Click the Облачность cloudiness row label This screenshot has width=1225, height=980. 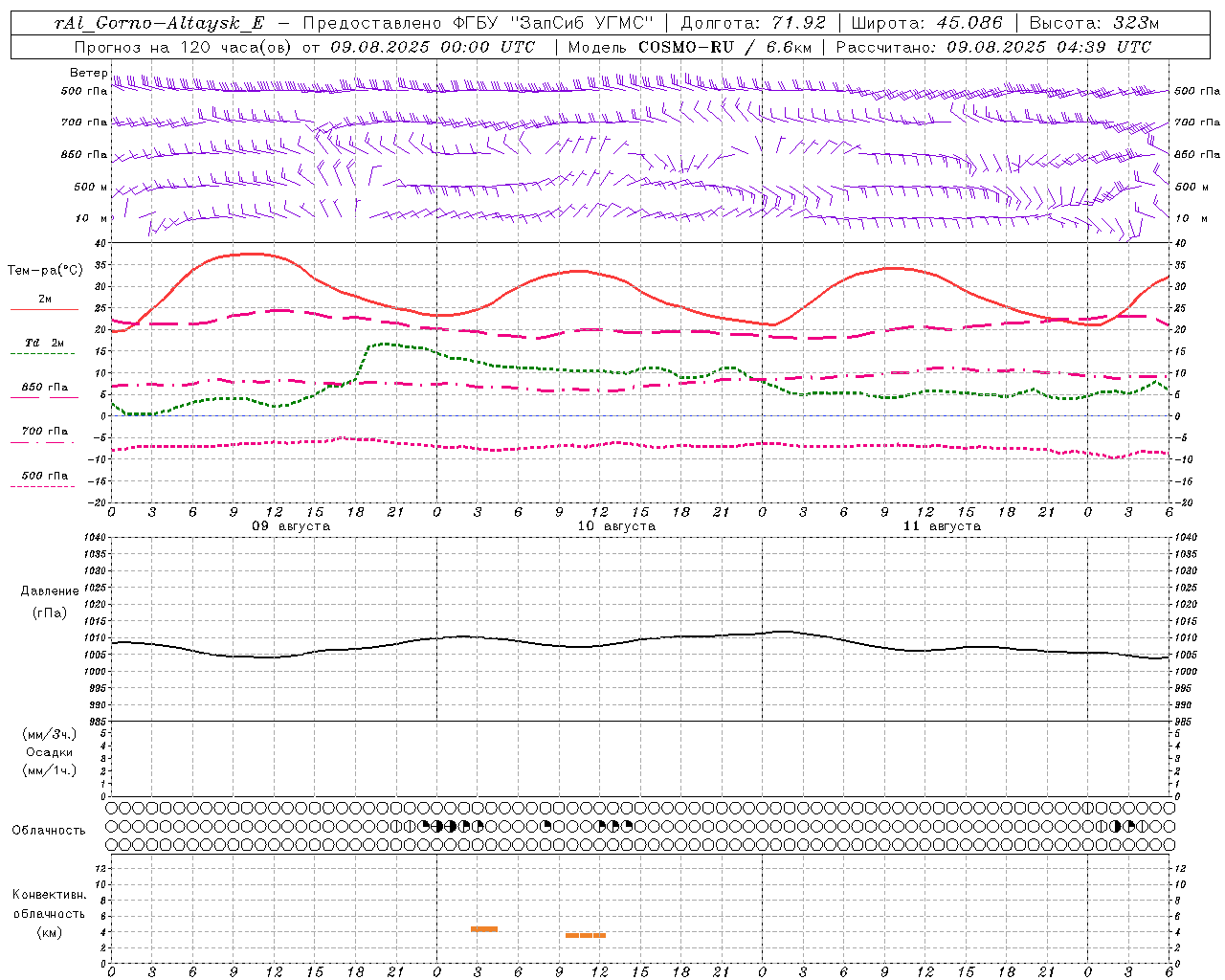(49, 831)
